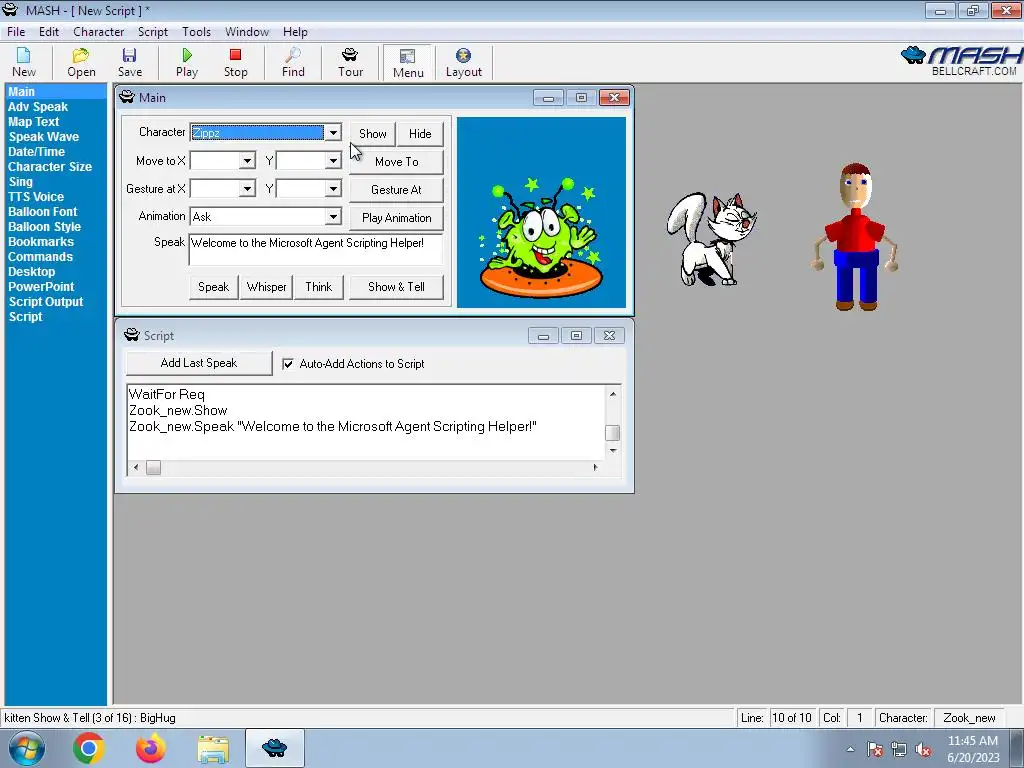The width and height of the screenshot is (1024, 768).
Task: Open the Script menu
Action: (153, 31)
